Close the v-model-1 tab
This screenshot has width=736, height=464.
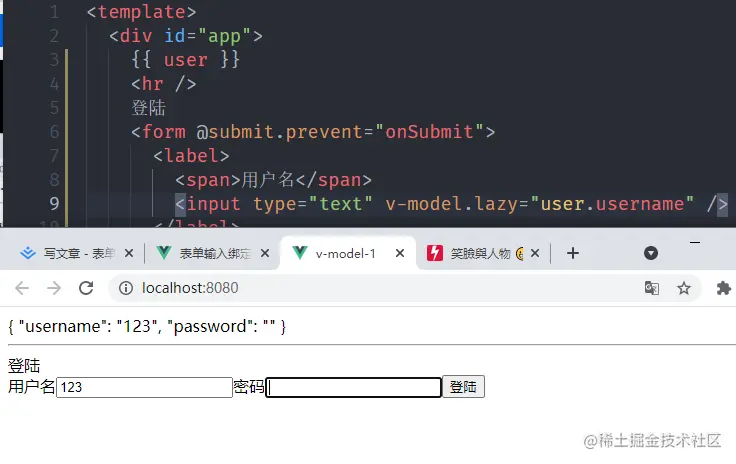click(400, 253)
